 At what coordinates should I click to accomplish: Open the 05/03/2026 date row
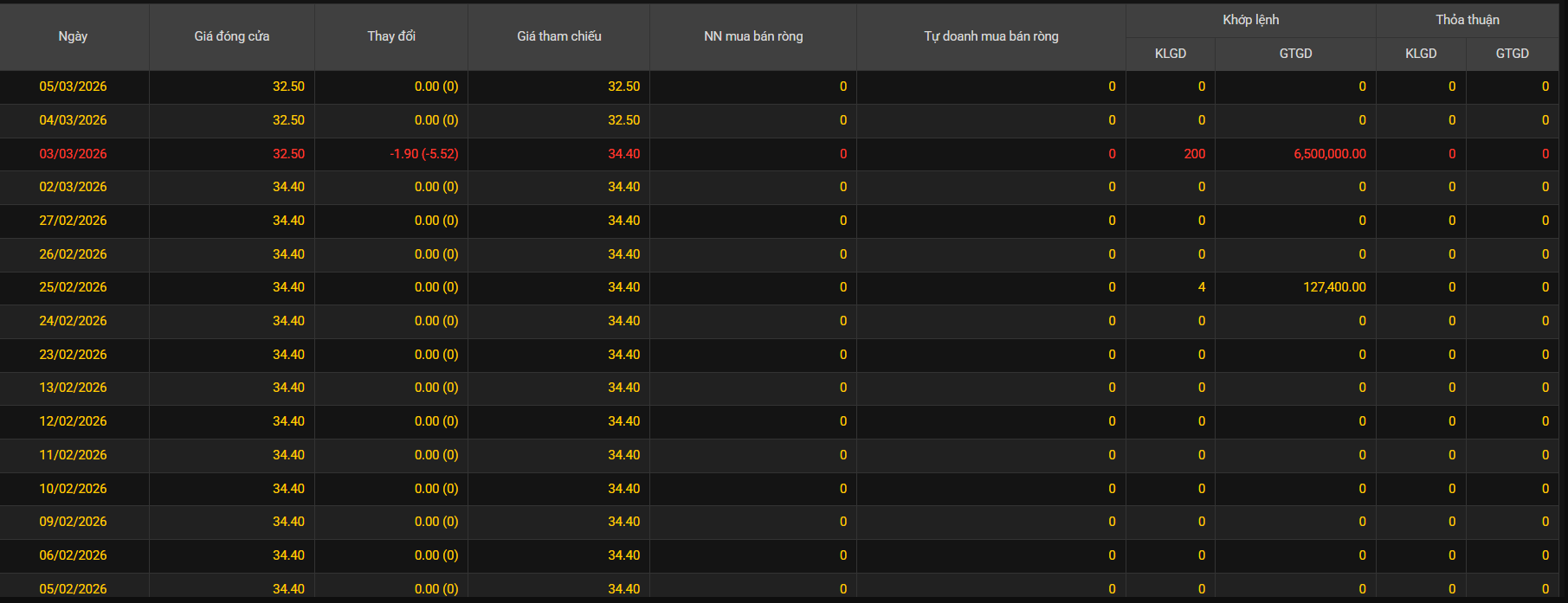tap(74, 87)
